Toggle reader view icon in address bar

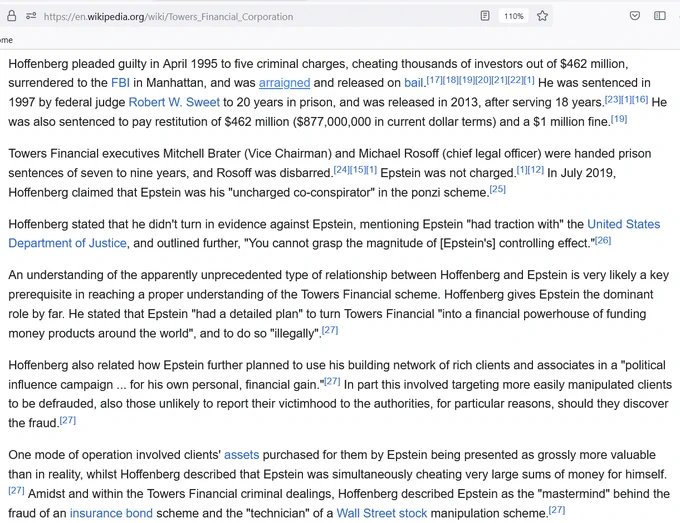point(485,16)
